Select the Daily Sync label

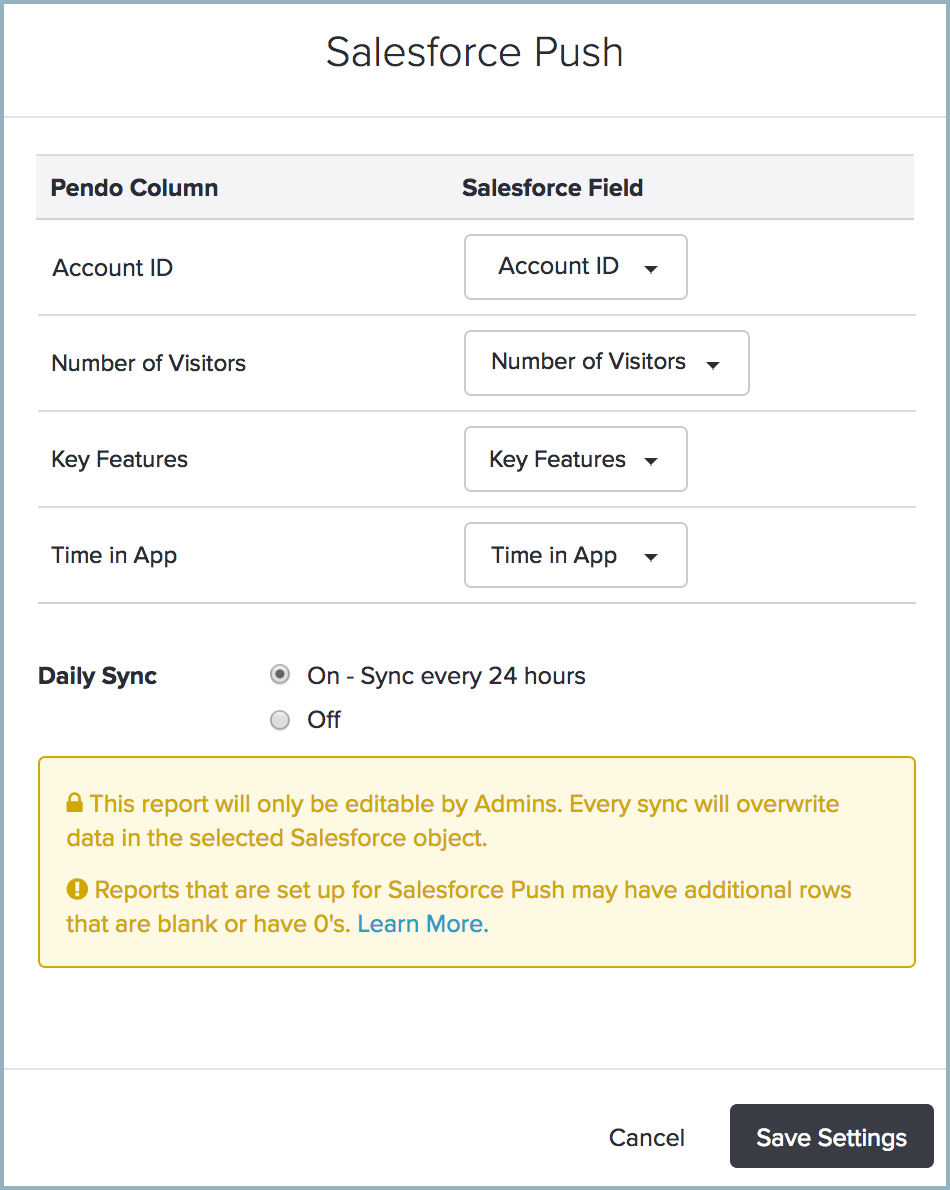[97, 676]
